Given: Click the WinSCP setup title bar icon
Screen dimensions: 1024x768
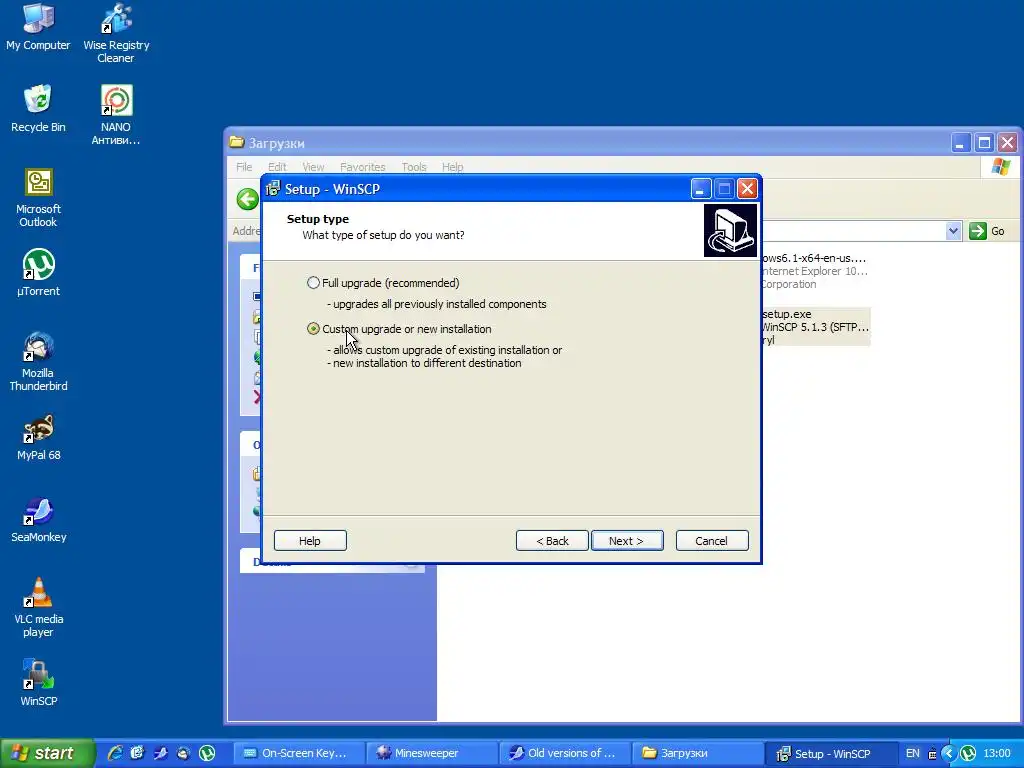Looking at the screenshot, I should (273, 189).
